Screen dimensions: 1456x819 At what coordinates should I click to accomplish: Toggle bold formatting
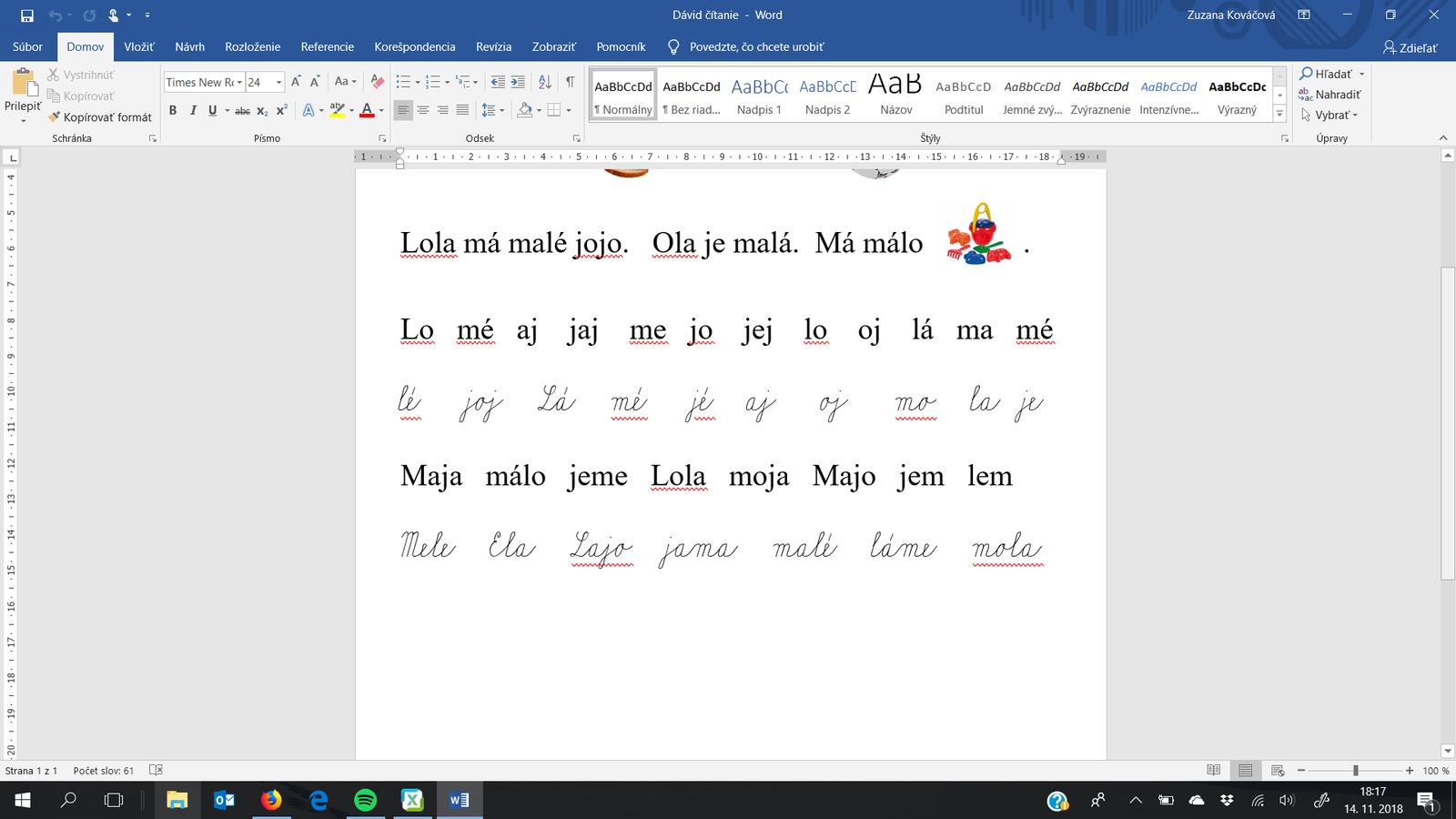coord(173,110)
